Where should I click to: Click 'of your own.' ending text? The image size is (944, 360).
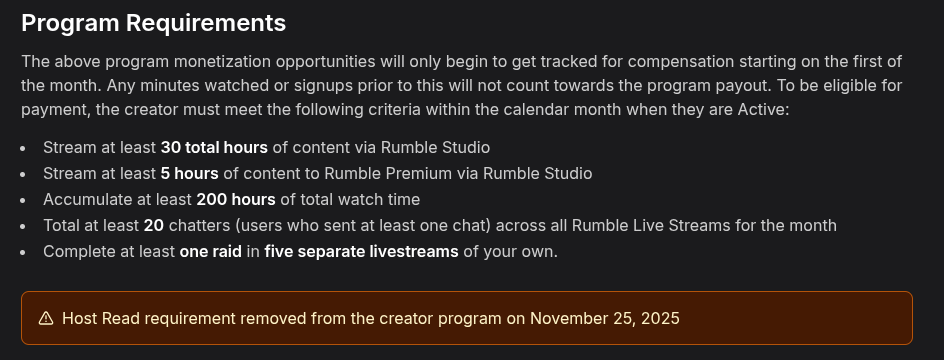(511, 252)
